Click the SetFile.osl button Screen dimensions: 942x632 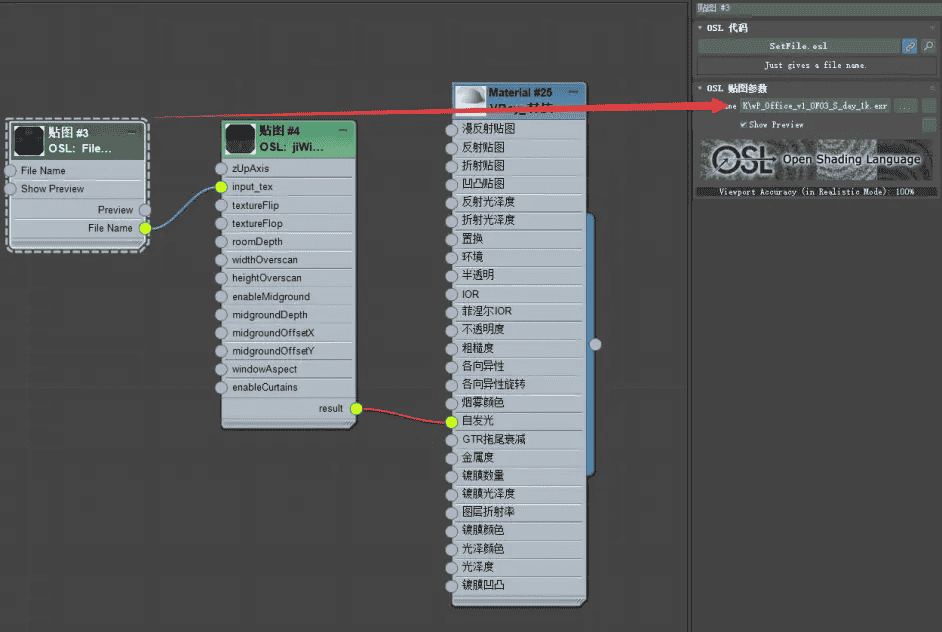[798, 46]
